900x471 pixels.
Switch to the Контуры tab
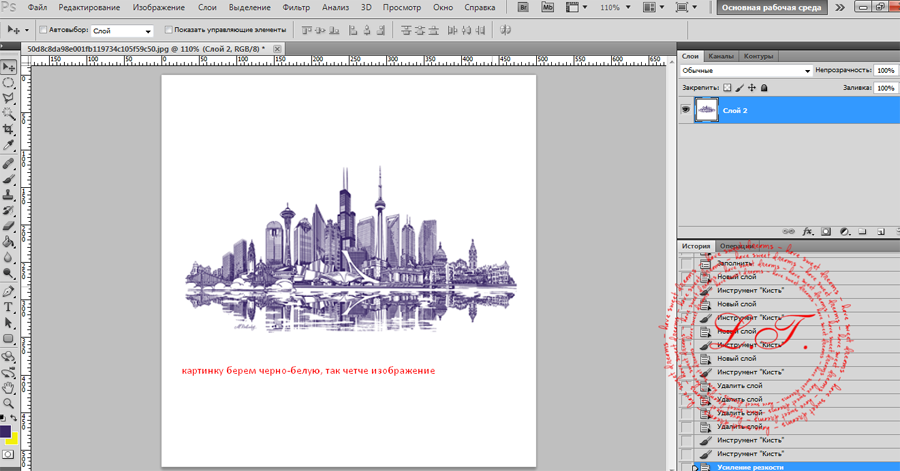pyautogui.click(x=758, y=56)
